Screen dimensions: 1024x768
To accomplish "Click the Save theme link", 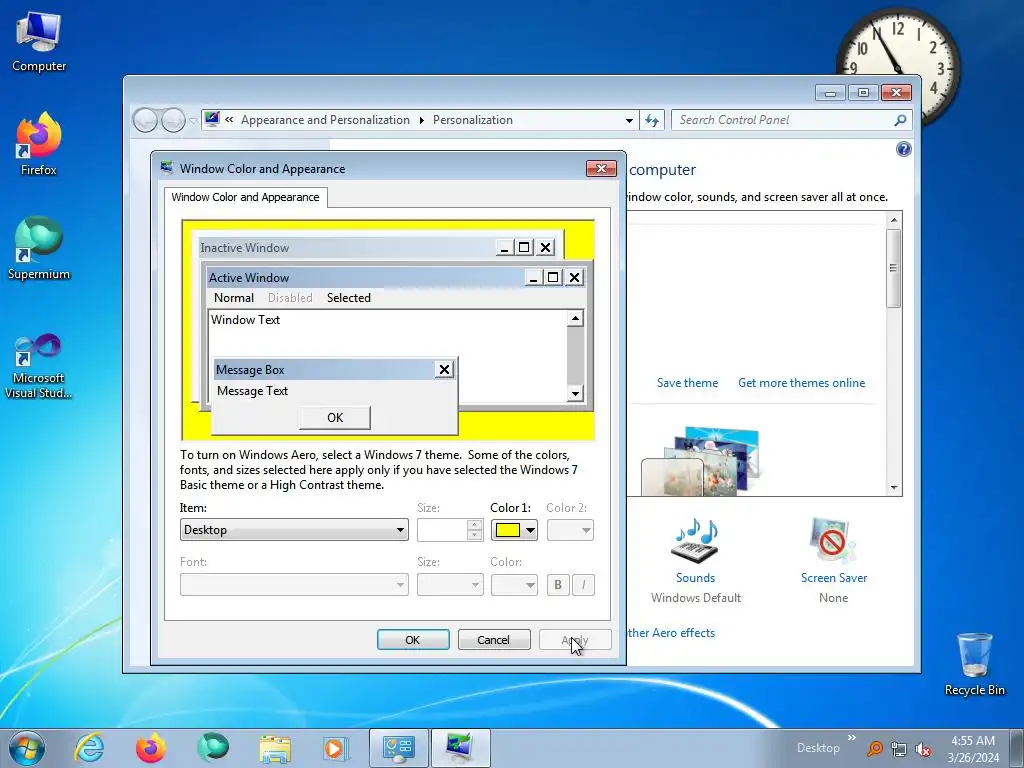I will click(x=687, y=383).
